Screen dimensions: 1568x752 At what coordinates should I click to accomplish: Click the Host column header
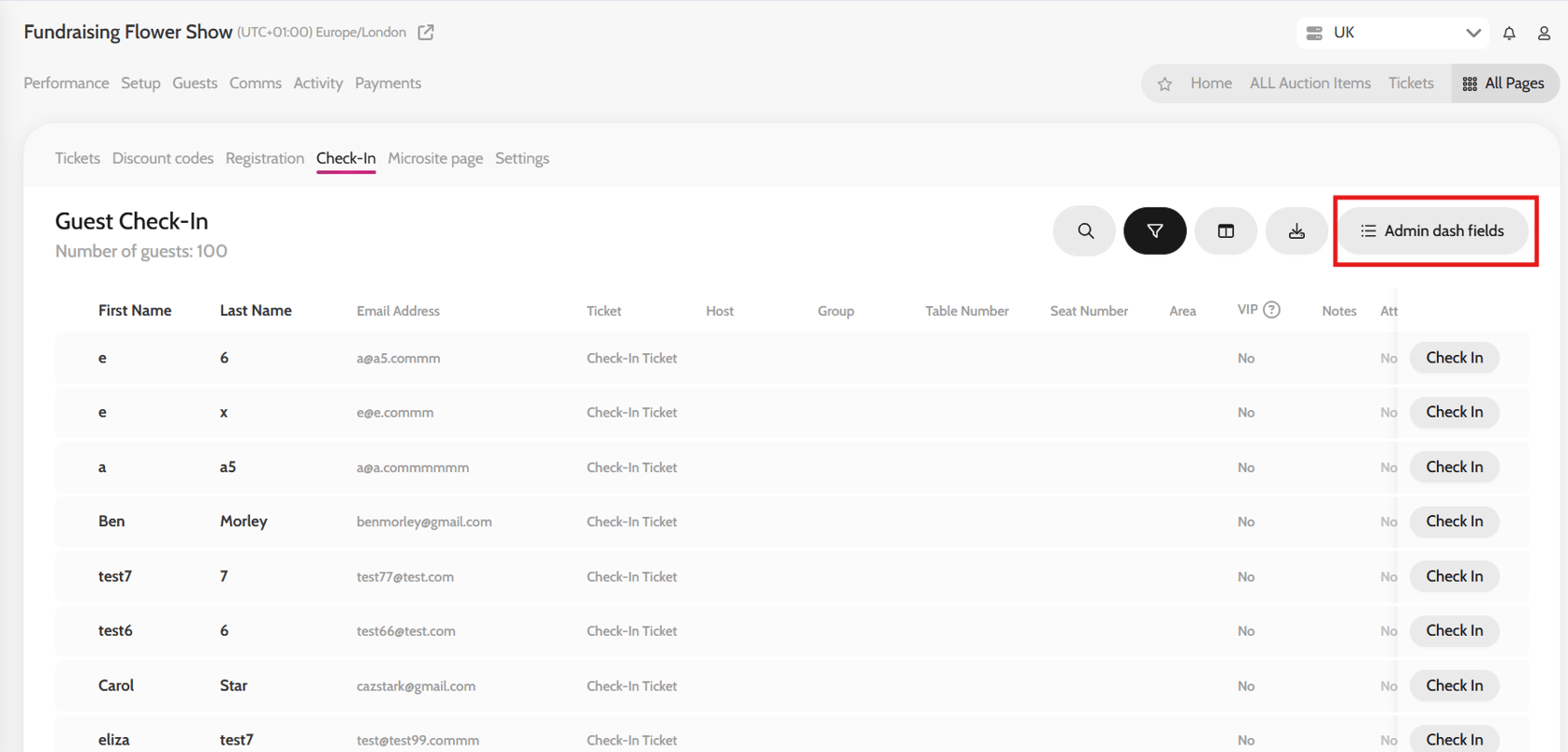tap(720, 311)
